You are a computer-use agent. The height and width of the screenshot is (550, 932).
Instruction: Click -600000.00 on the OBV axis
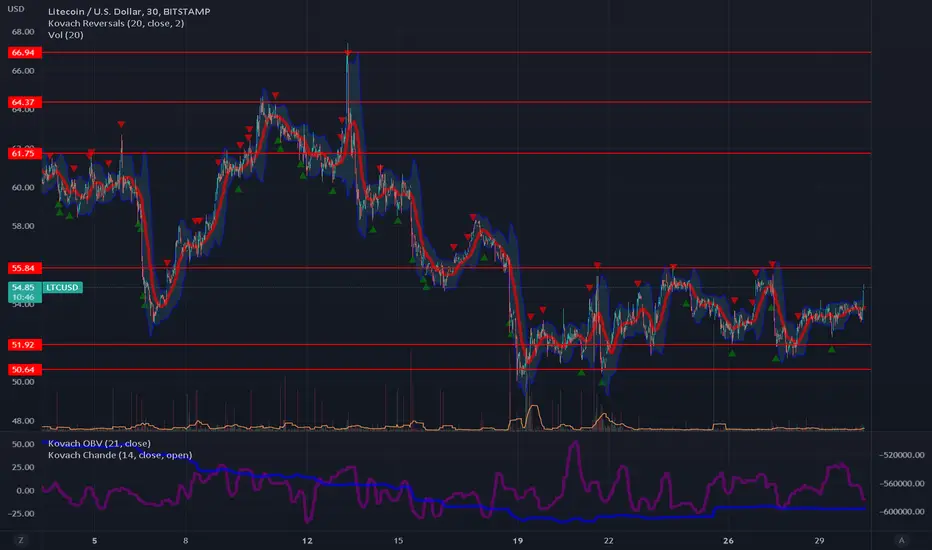(902, 512)
